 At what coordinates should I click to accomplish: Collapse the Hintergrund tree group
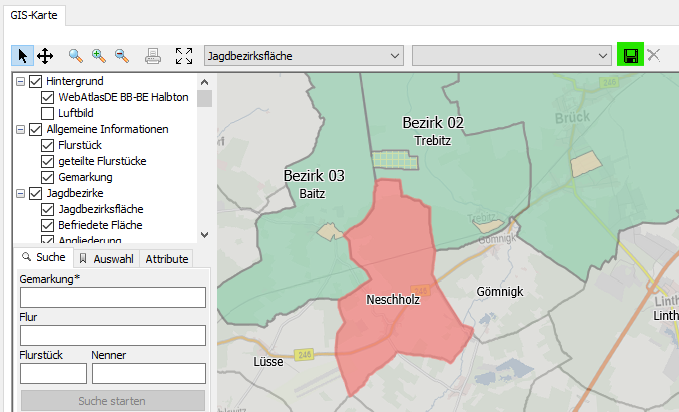tap(21, 81)
